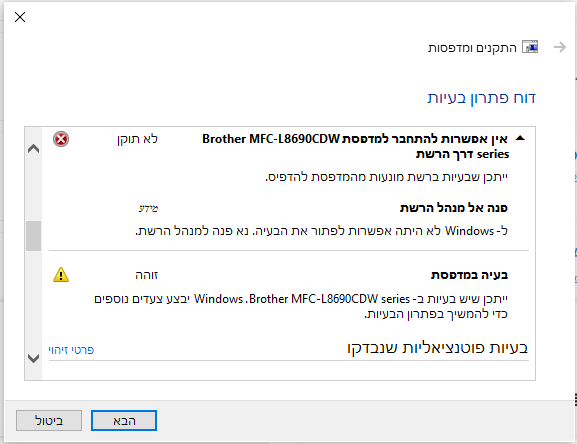Open the 'פרטי זיהוי' detection details link
The width and height of the screenshot is (577, 444).
click(71, 350)
